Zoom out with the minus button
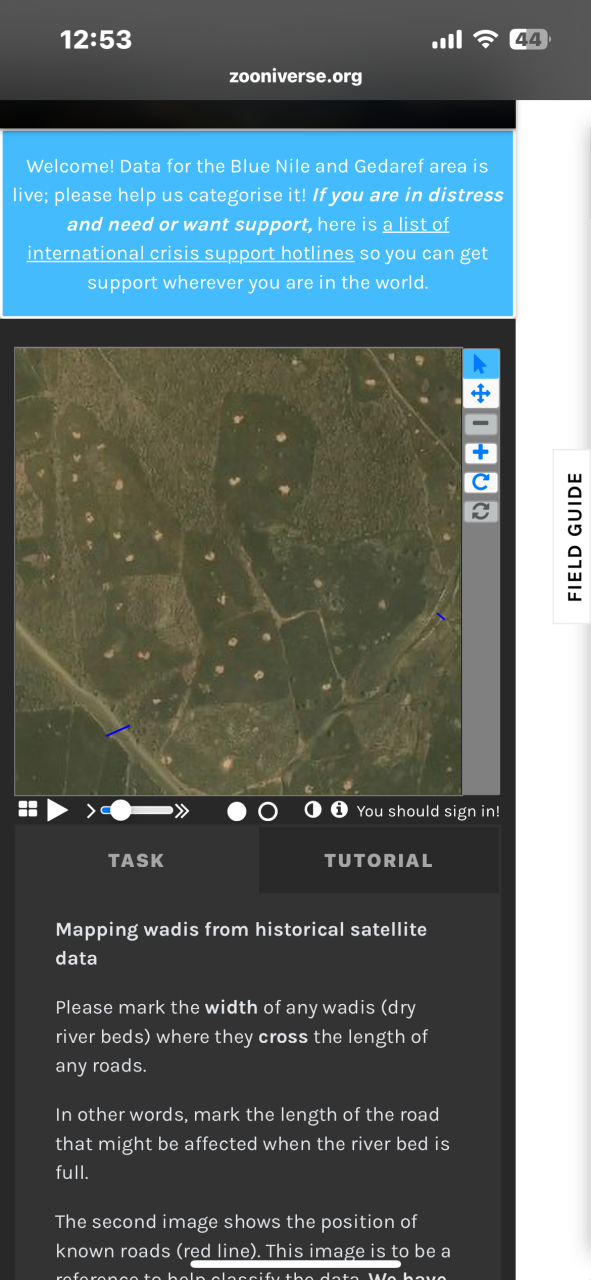Image resolution: width=591 pixels, height=1280 pixels. pyautogui.click(x=481, y=423)
